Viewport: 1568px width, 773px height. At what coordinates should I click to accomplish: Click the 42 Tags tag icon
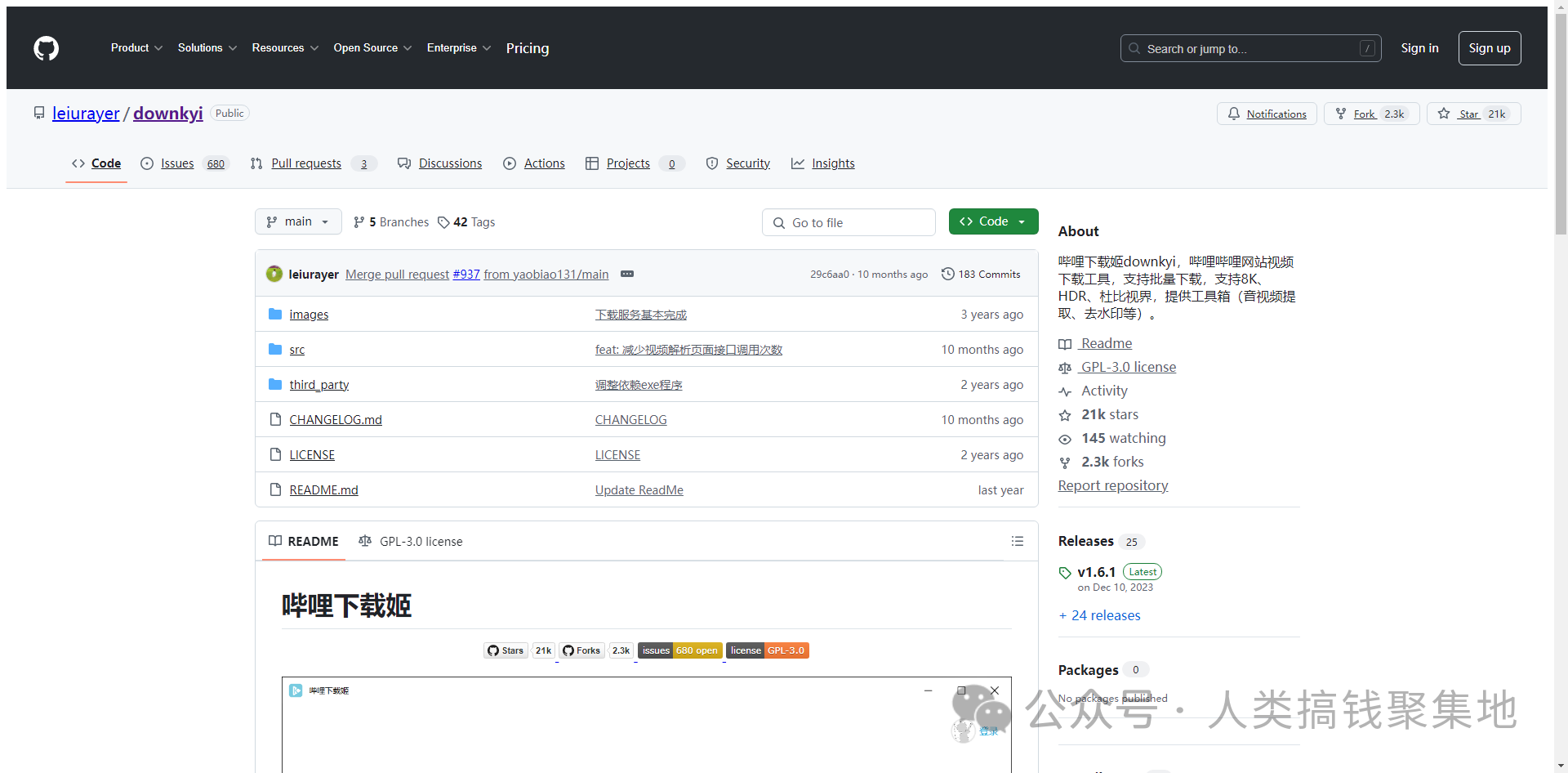point(443,222)
